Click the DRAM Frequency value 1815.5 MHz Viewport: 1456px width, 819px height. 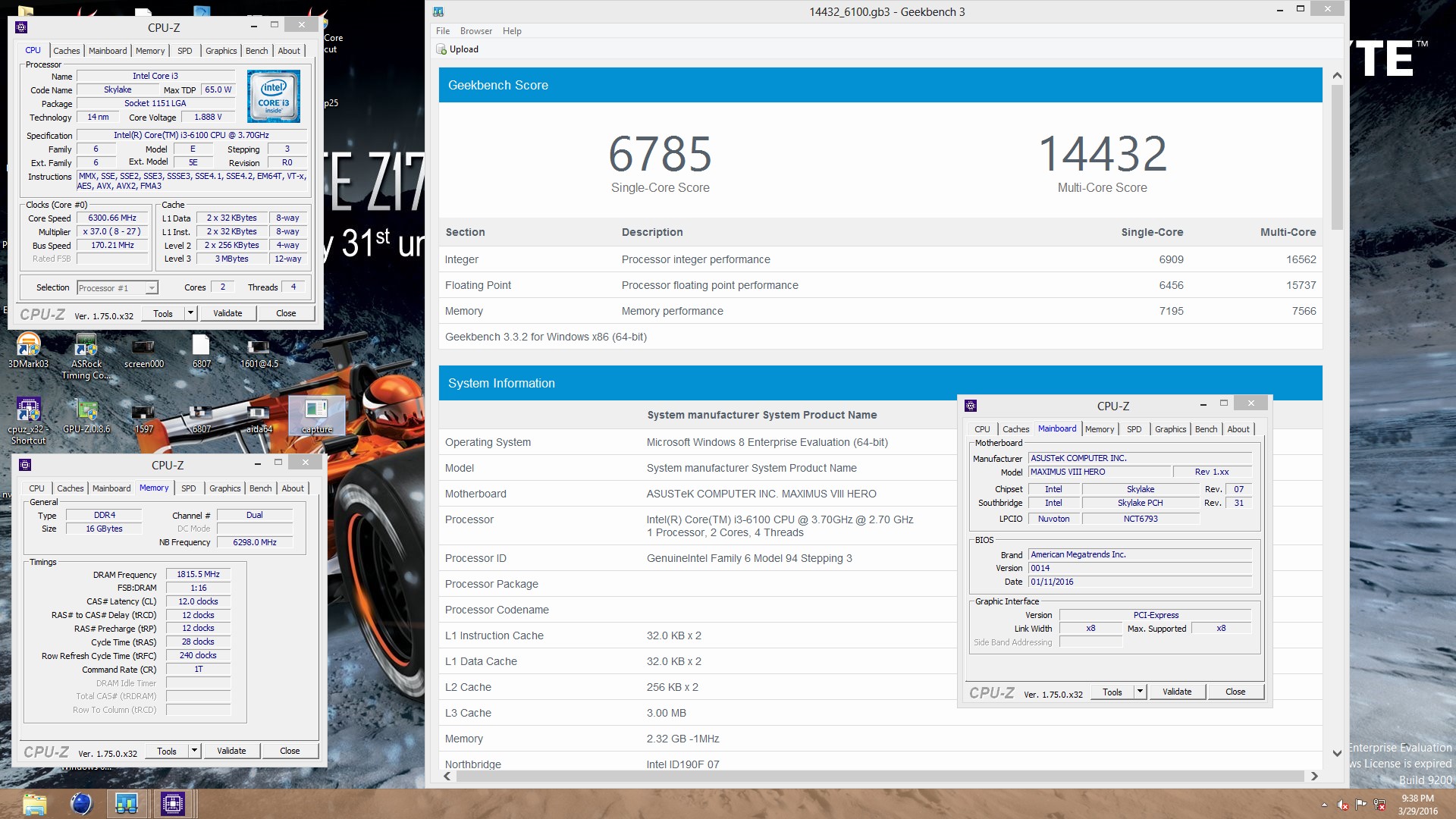[198, 575]
